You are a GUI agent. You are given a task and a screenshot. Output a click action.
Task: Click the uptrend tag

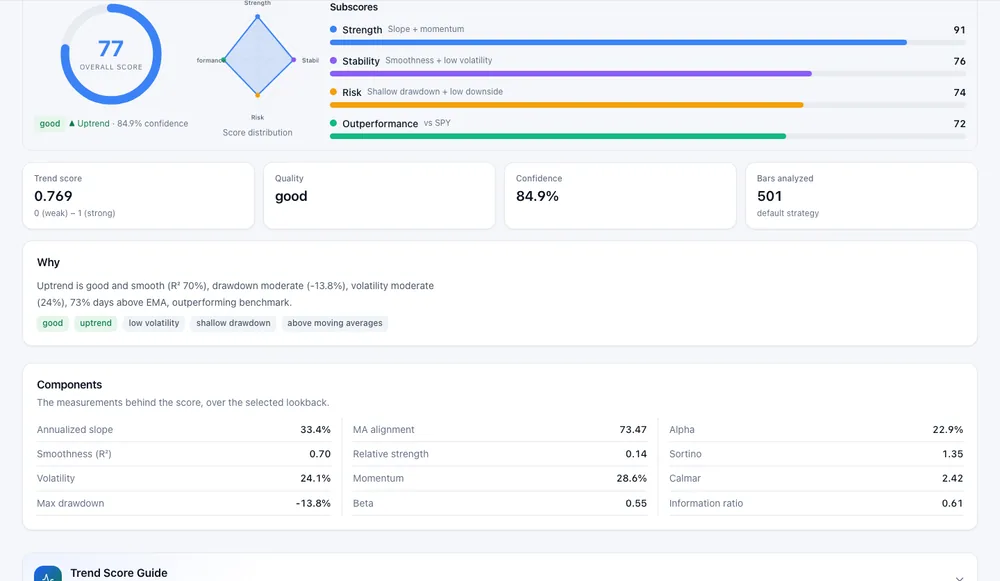(x=96, y=323)
